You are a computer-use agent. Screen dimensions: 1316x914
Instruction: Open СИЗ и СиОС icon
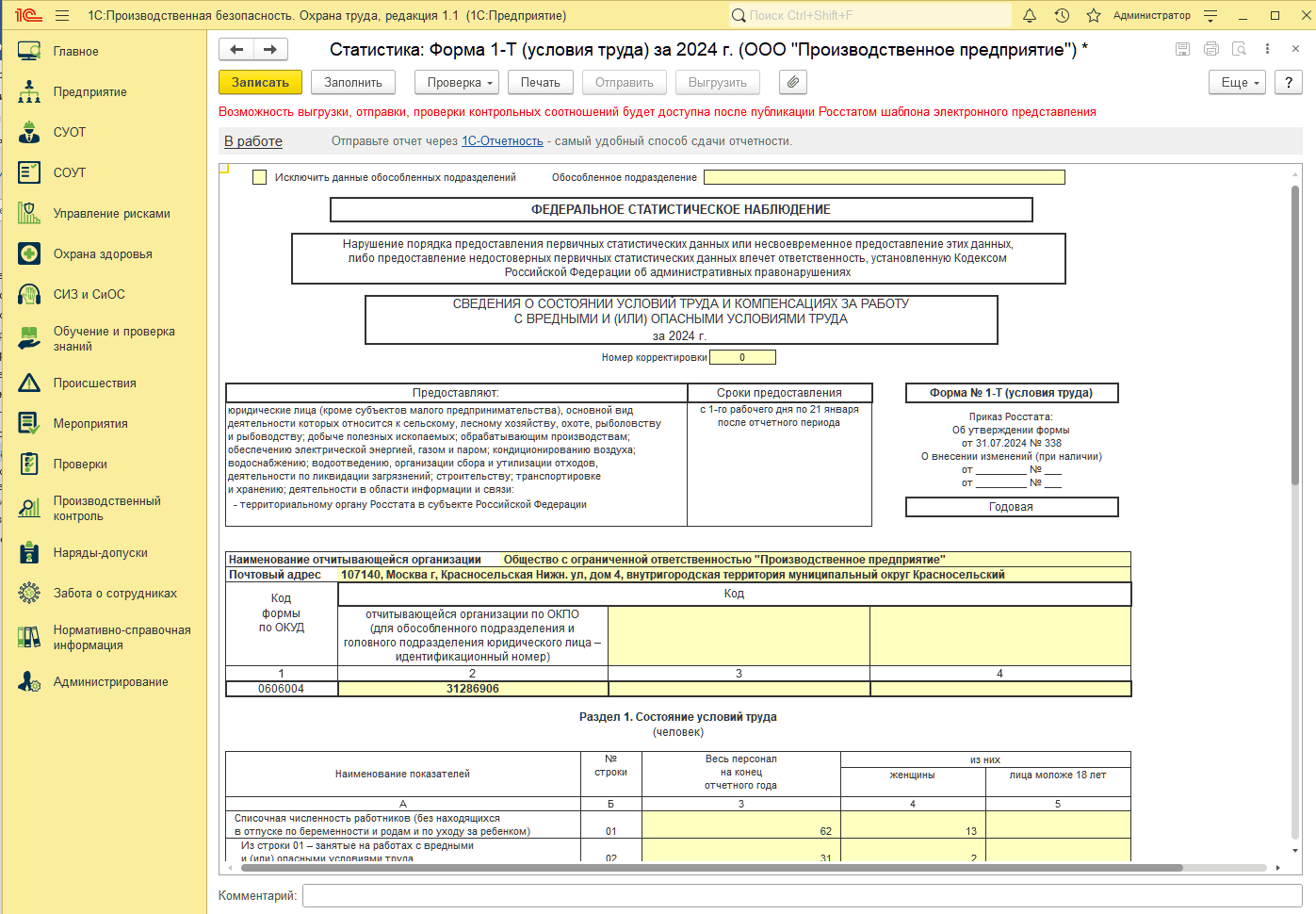[29, 295]
